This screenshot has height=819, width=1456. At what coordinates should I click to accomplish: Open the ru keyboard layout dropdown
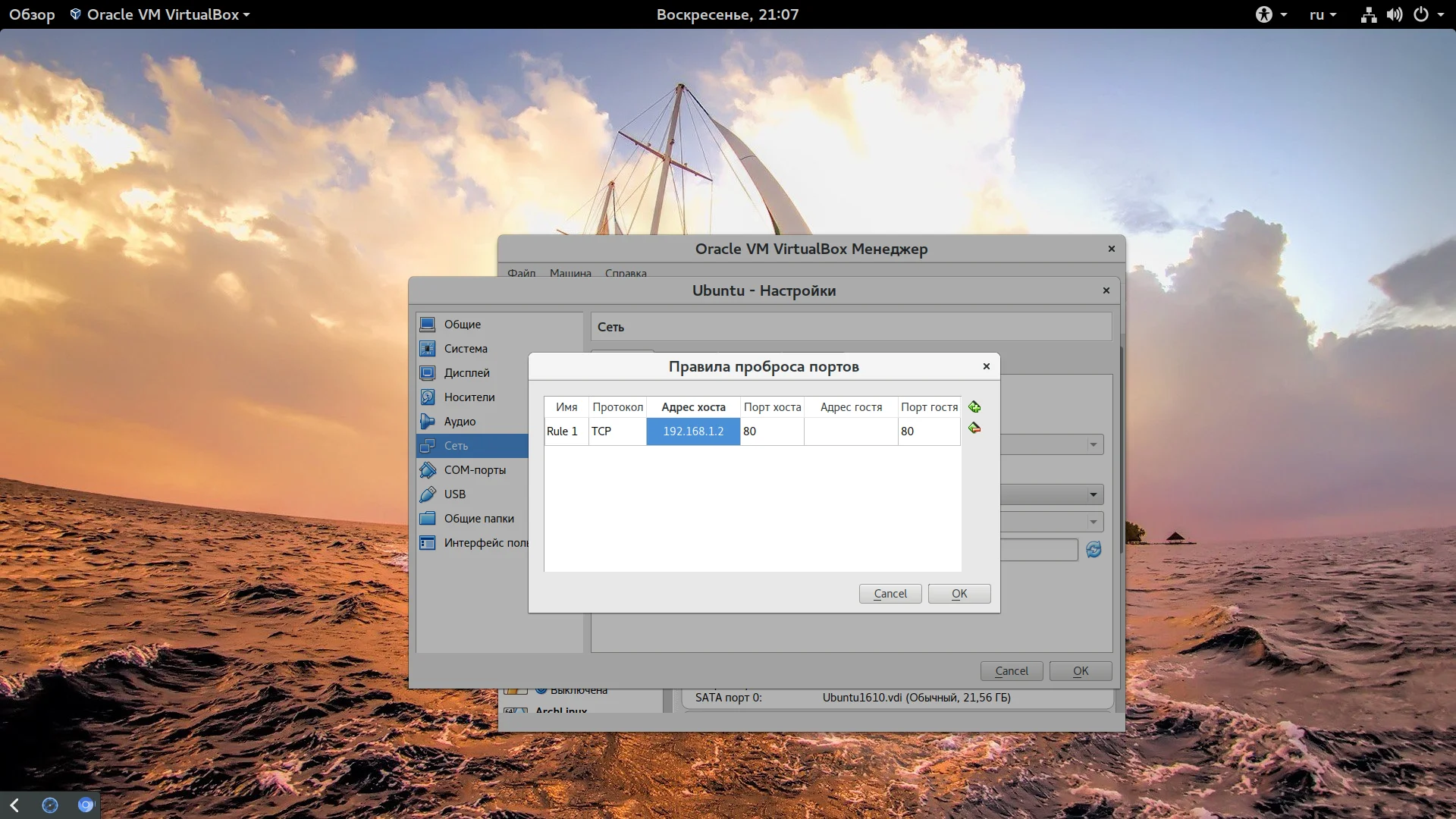point(1323,14)
